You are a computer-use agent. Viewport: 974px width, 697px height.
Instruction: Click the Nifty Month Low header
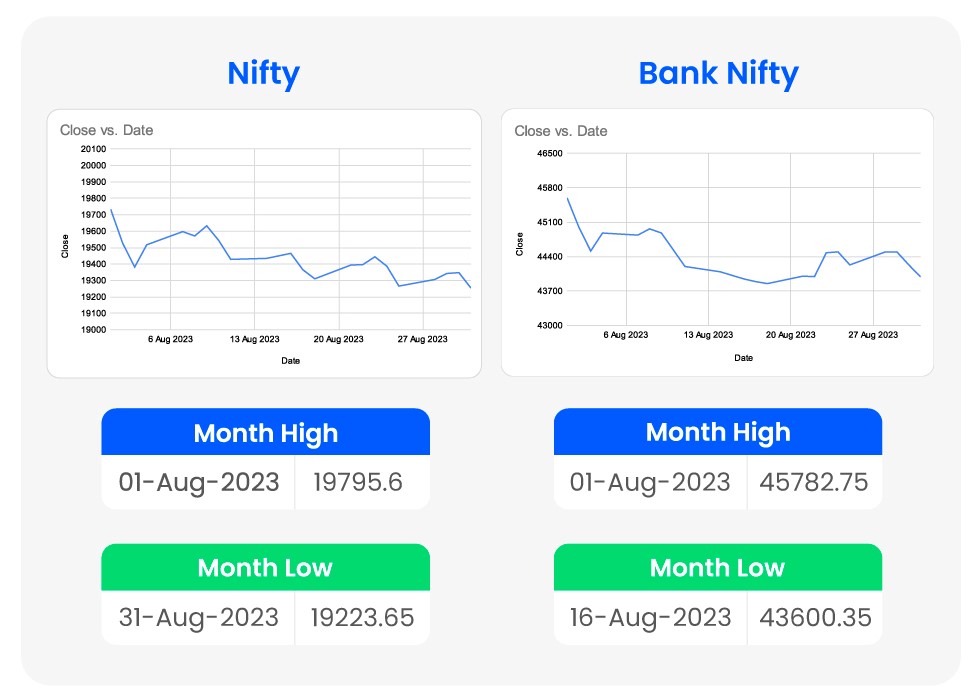tap(265, 568)
